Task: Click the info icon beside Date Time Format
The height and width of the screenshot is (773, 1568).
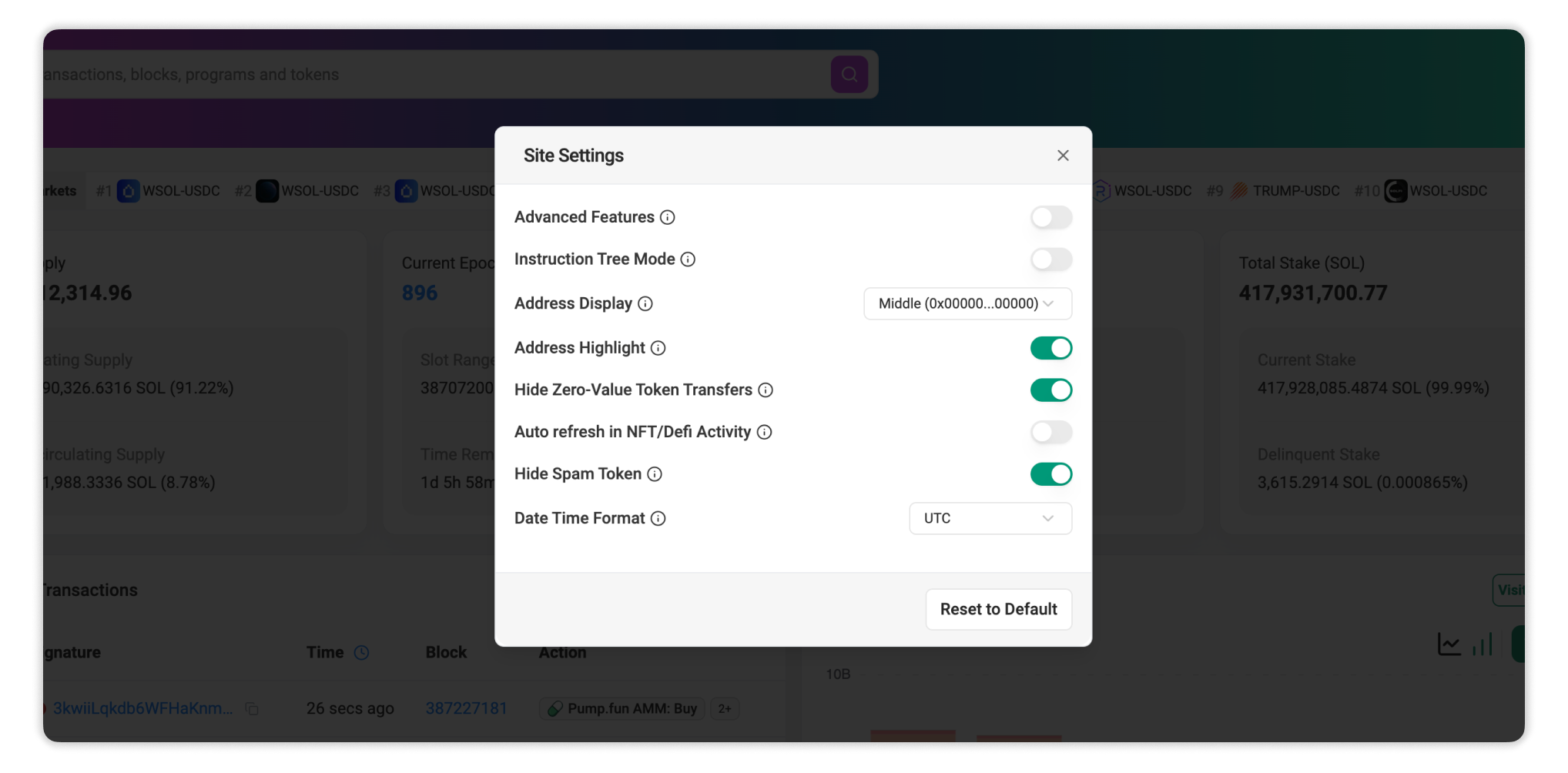Action: pyautogui.click(x=658, y=518)
